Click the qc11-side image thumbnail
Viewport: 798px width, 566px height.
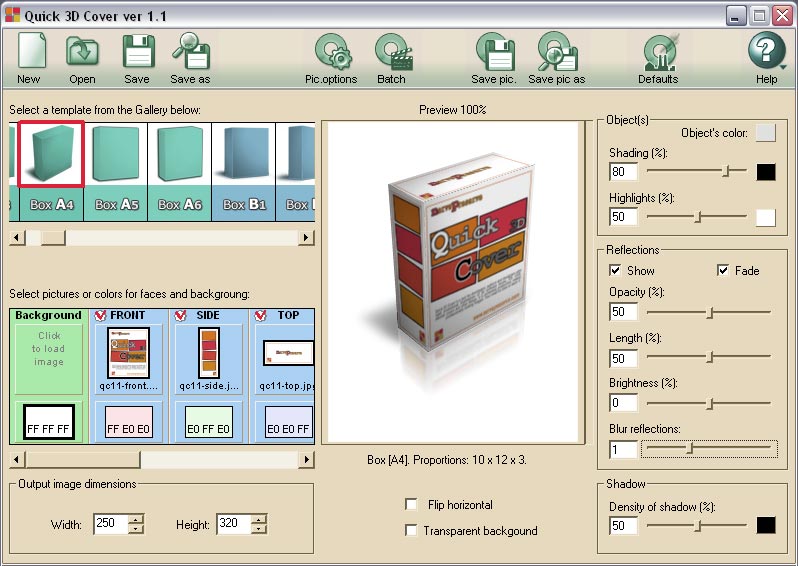[x=208, y=353]
